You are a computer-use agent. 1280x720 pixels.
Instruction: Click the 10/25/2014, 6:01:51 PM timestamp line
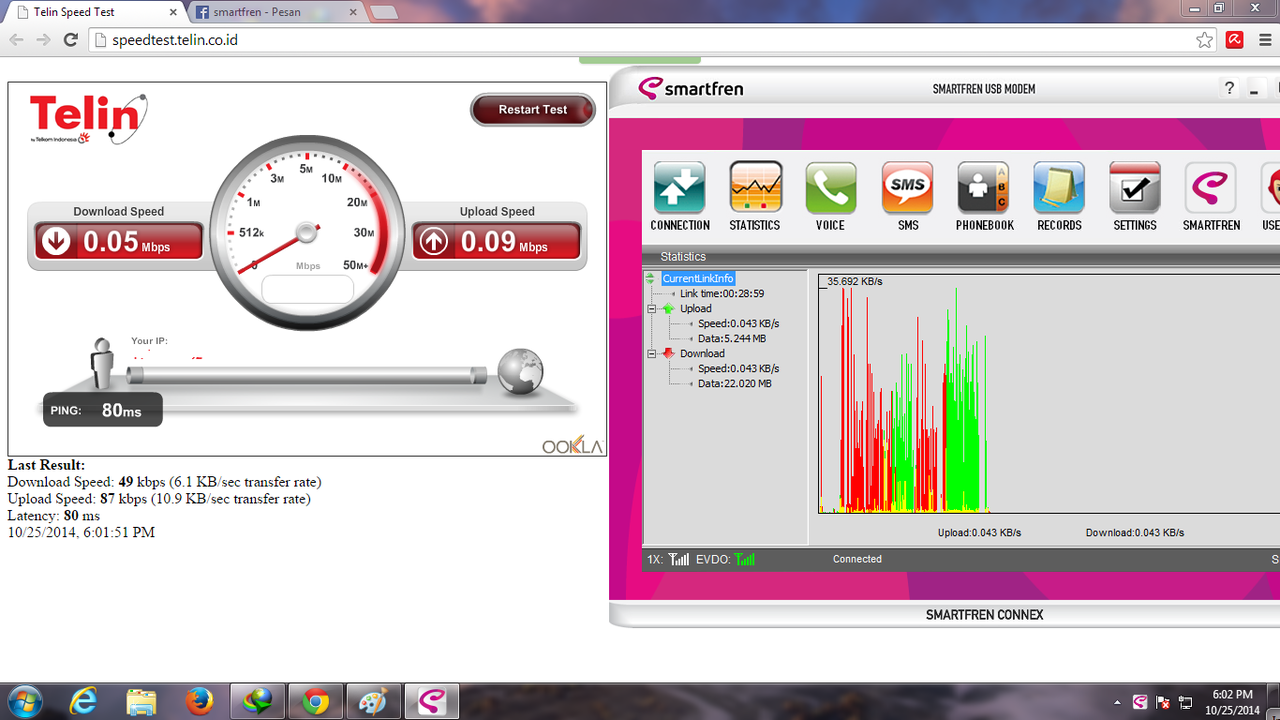tap(81, 533)
